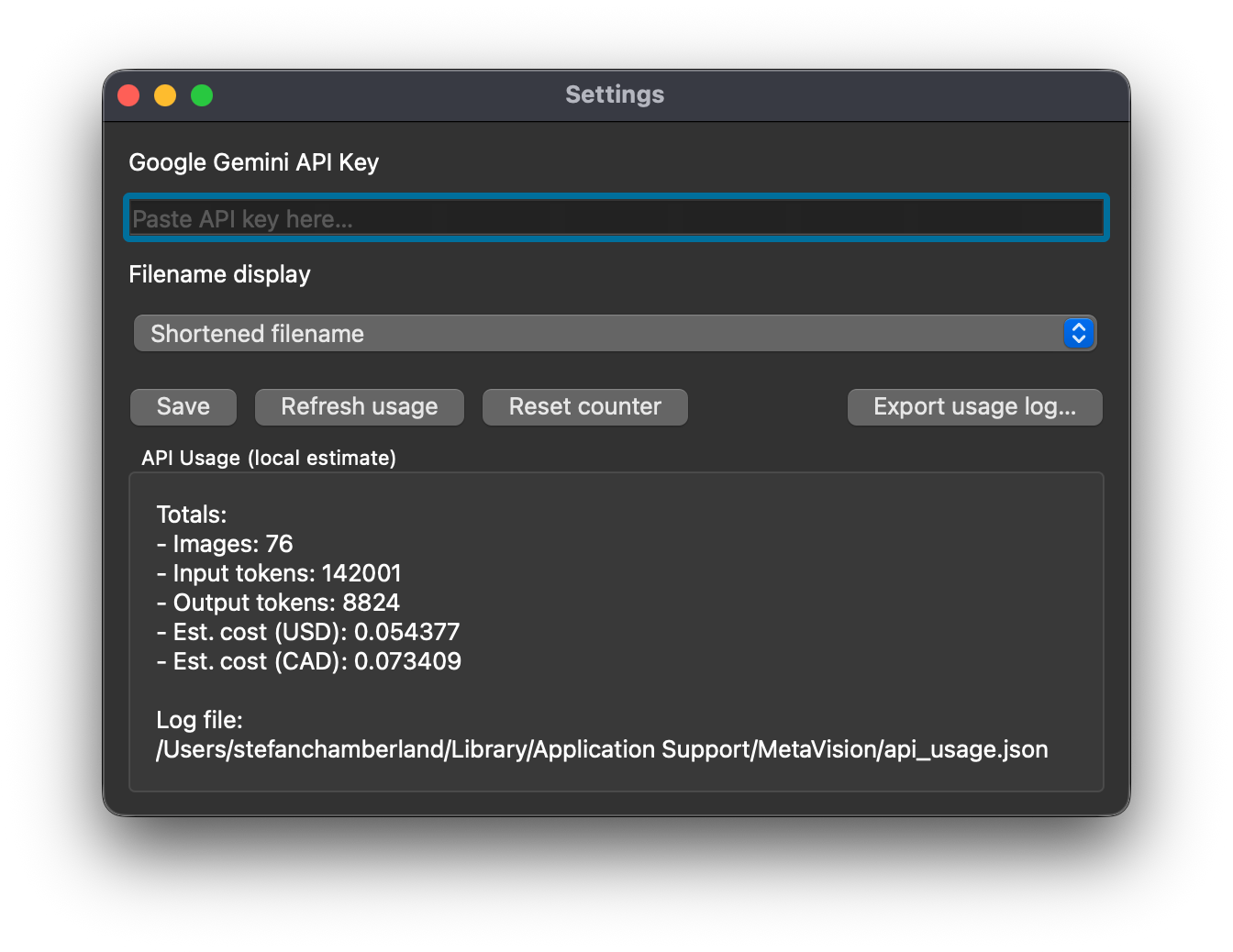Close the Settings window with red button
Screen dimensions: 1233x952
point(128,95)
